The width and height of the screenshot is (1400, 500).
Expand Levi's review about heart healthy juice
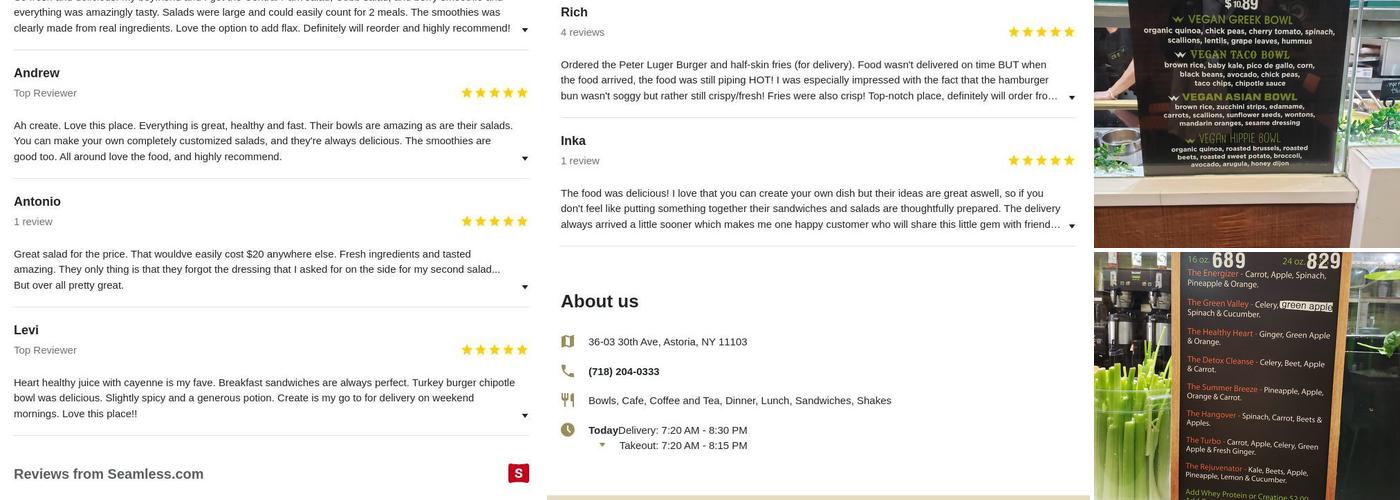point(525,415)
